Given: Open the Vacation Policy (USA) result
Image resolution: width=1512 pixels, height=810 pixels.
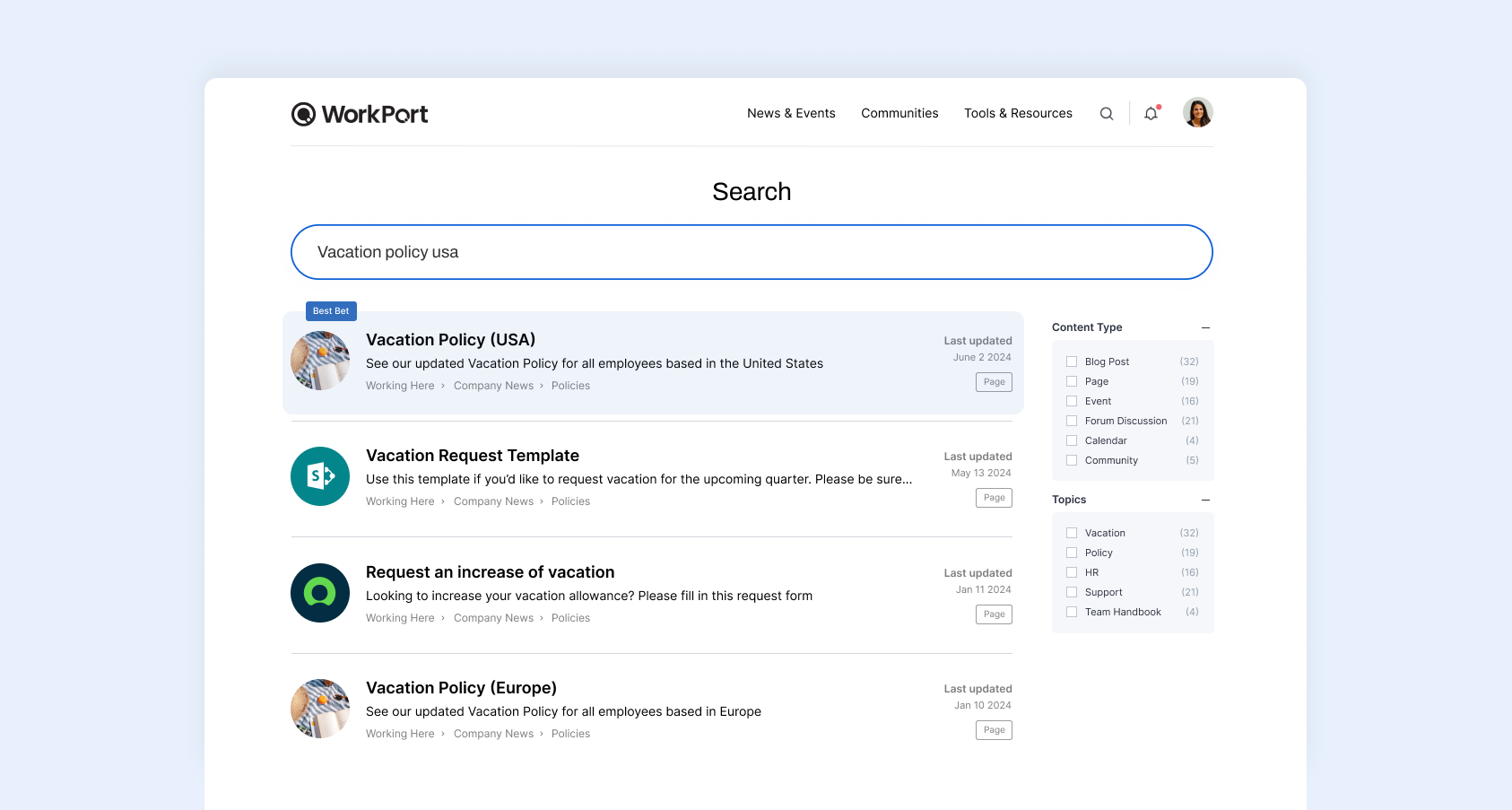Looking at the screenshot, I should (x=449, y=339).
